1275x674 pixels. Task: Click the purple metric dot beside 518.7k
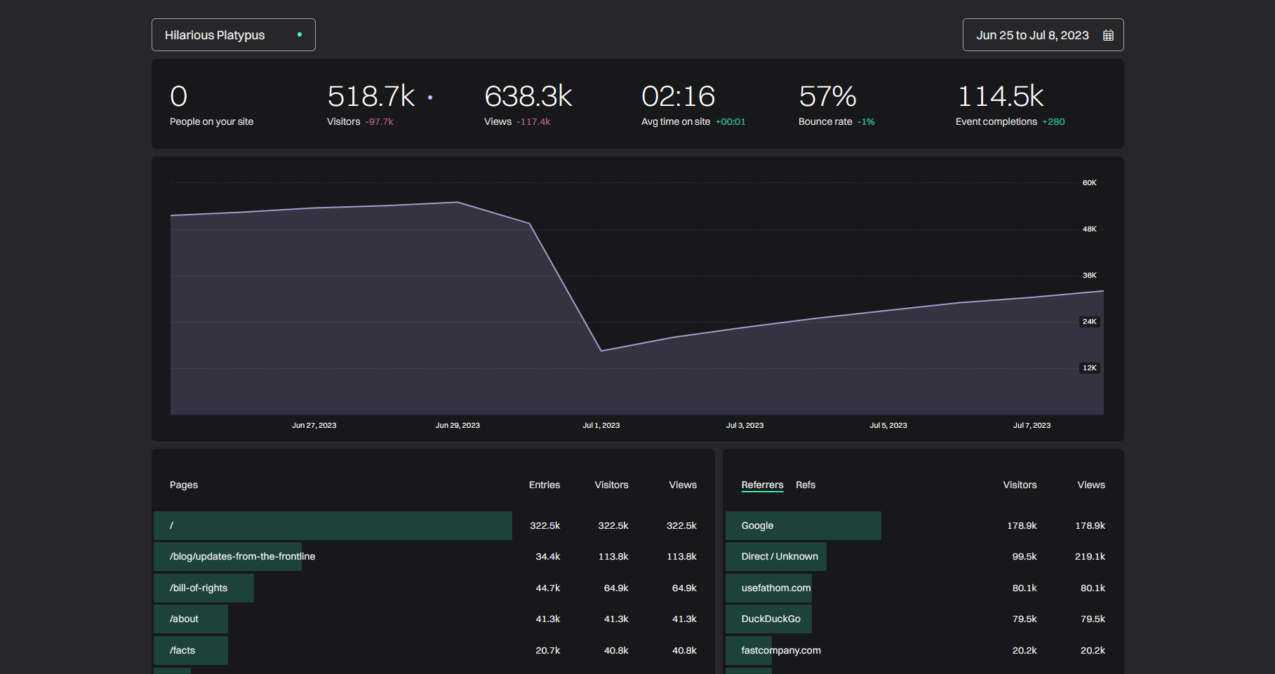(429, 99)
